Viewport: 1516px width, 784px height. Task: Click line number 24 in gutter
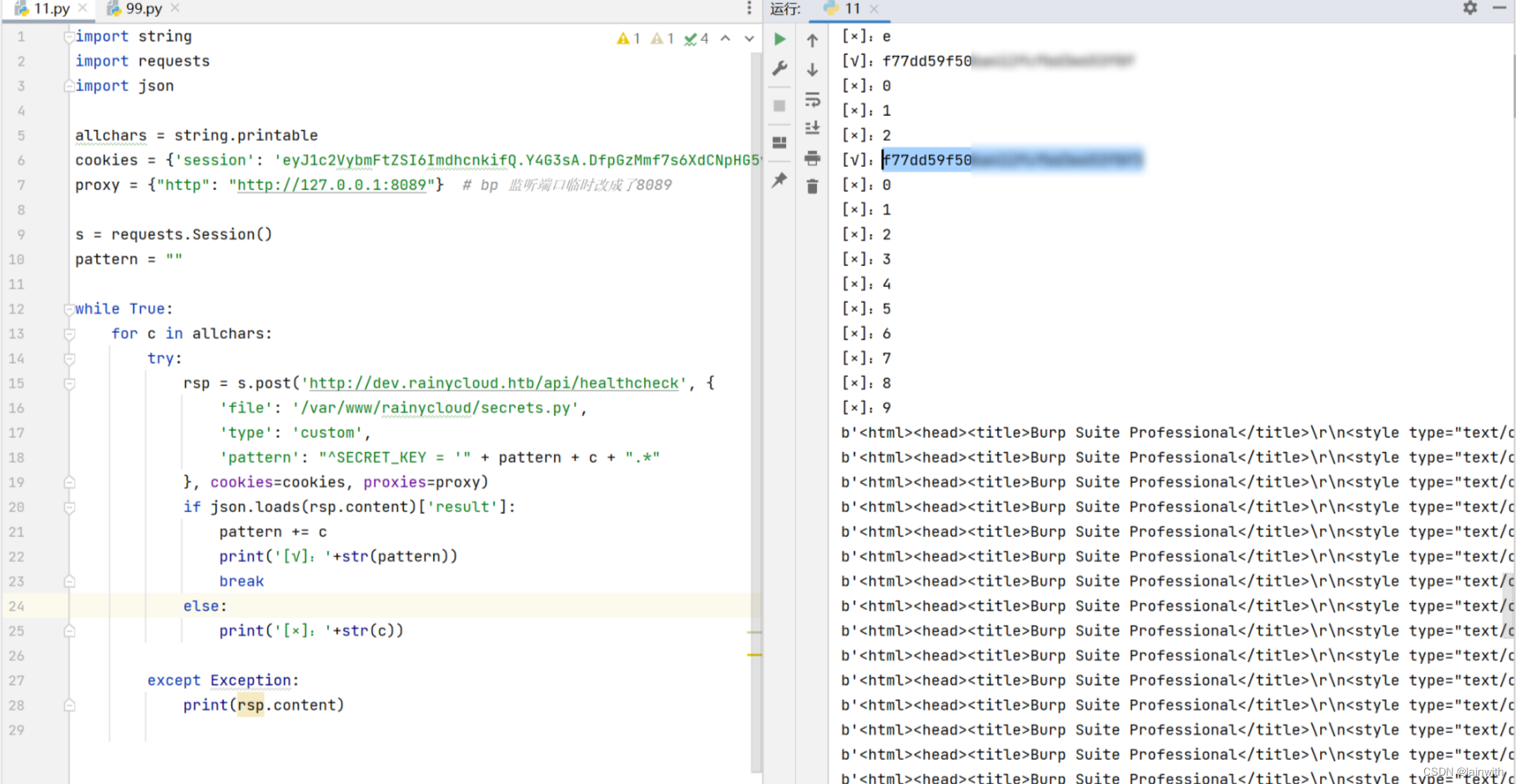click(17, 606)
